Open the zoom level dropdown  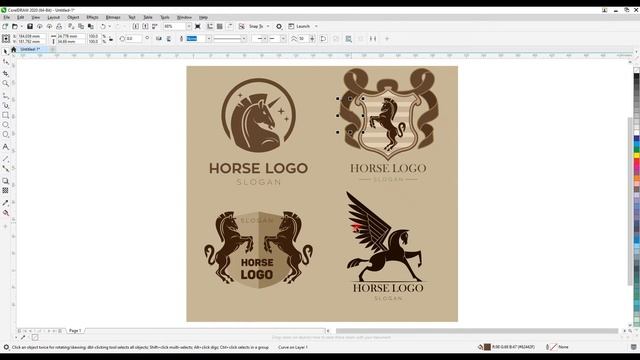189,26
